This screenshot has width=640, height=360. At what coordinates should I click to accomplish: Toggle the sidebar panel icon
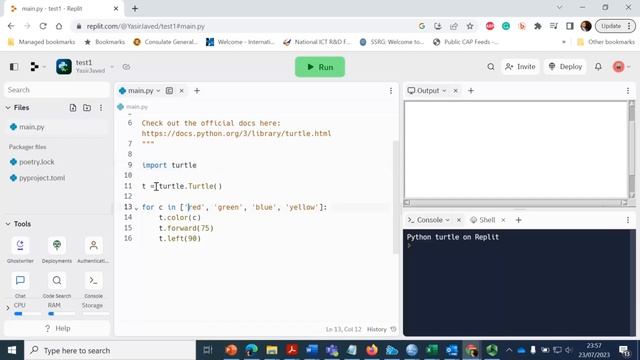click(14, 67)
